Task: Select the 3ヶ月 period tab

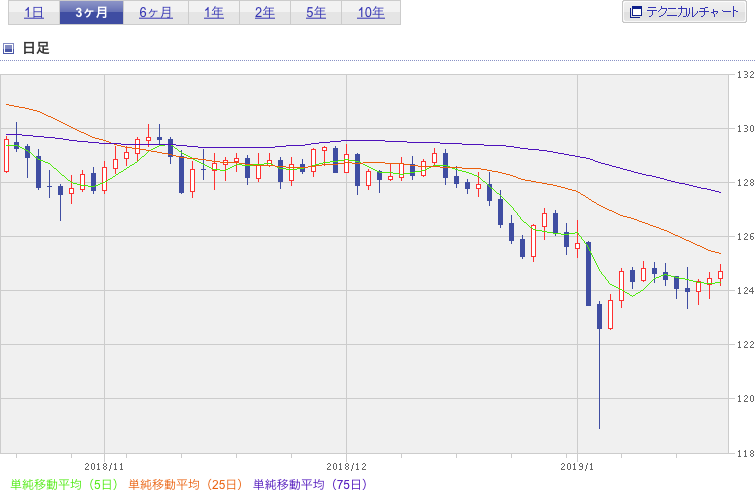Action: point(91,13)
